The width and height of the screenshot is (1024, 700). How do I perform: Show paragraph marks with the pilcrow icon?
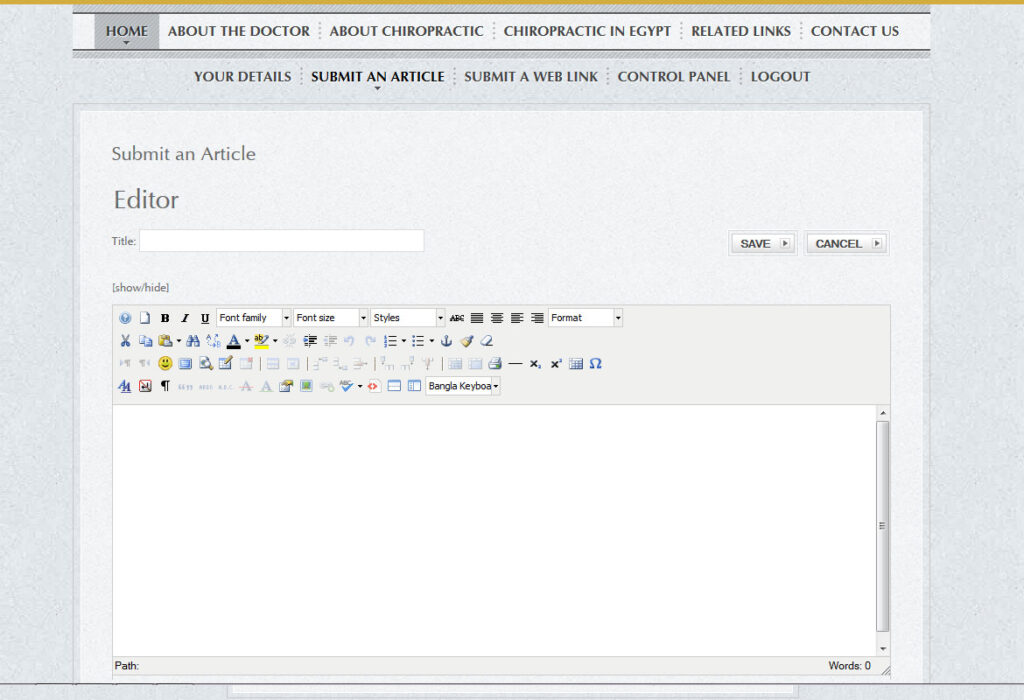[165, 386]
